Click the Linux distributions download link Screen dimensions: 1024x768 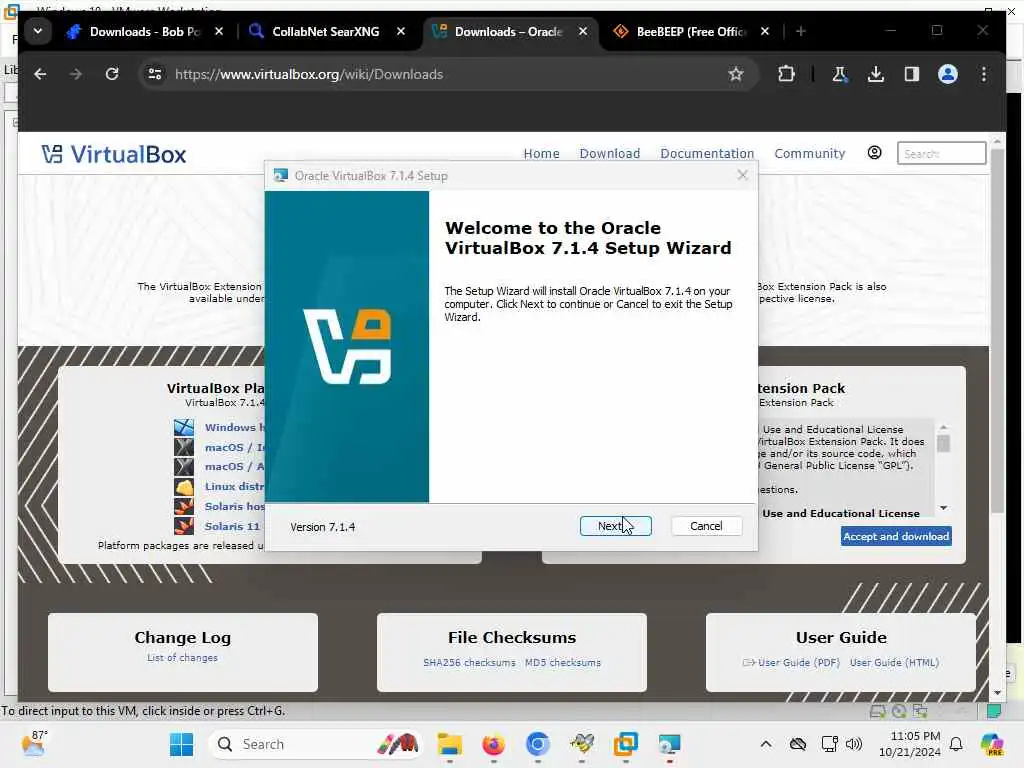pos(234,487)
